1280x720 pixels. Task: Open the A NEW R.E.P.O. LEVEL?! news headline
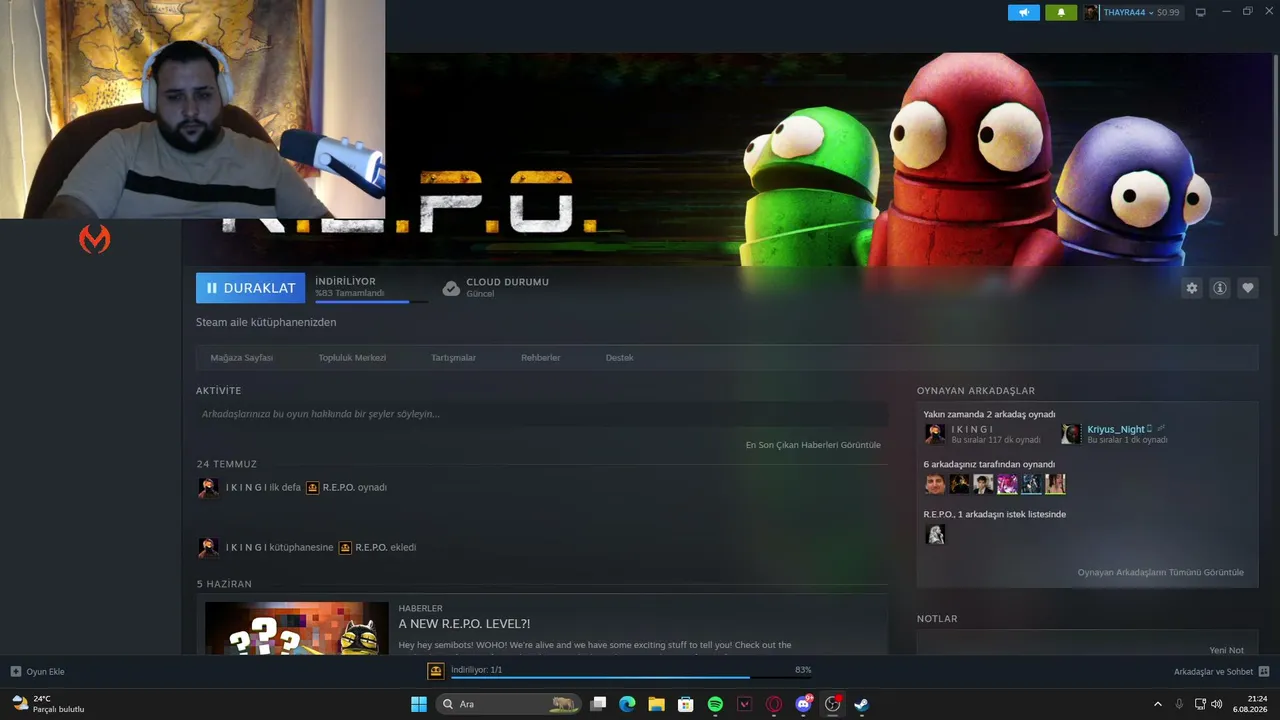pos(464,624)
